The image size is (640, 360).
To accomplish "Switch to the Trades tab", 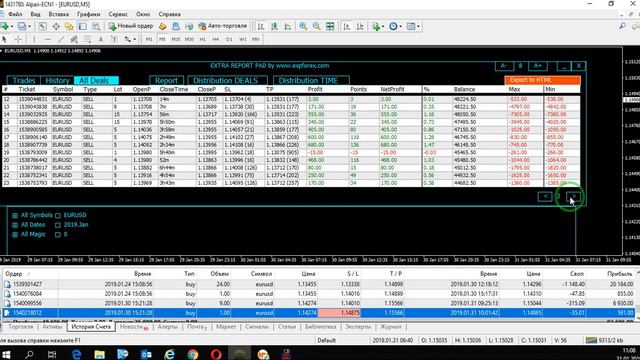I will tap(24, 80).
